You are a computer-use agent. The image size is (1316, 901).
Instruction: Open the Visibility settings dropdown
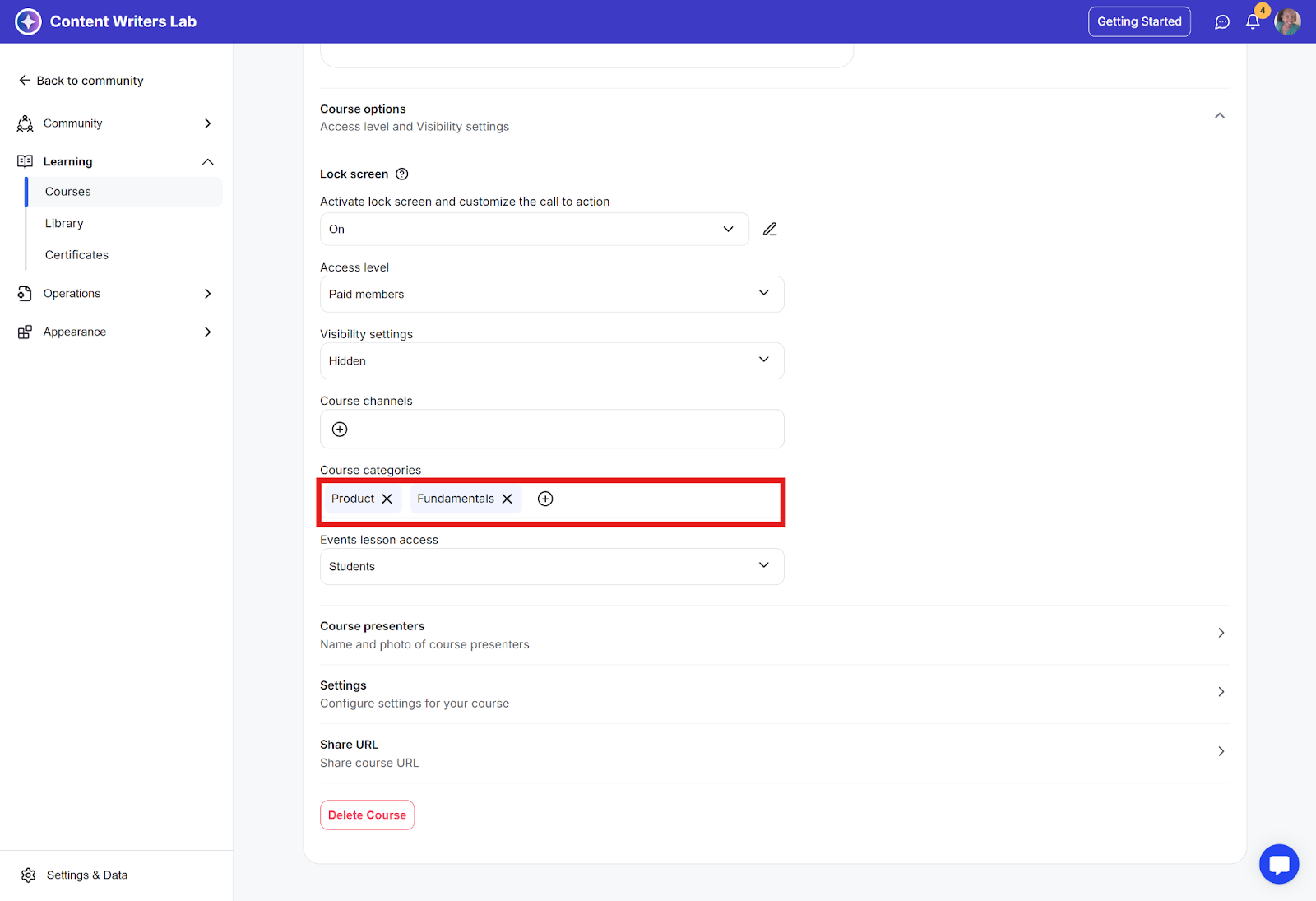pyautogui.click(x=552, y=360)
